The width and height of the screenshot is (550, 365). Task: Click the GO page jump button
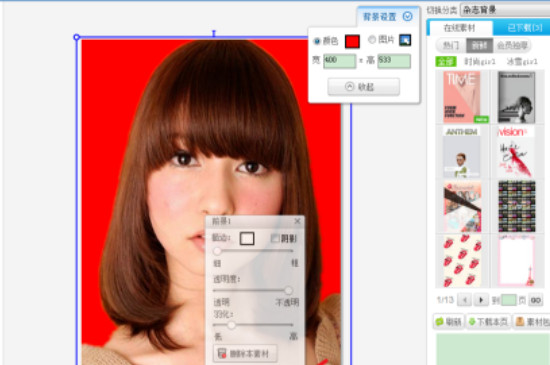coord(536,300)
